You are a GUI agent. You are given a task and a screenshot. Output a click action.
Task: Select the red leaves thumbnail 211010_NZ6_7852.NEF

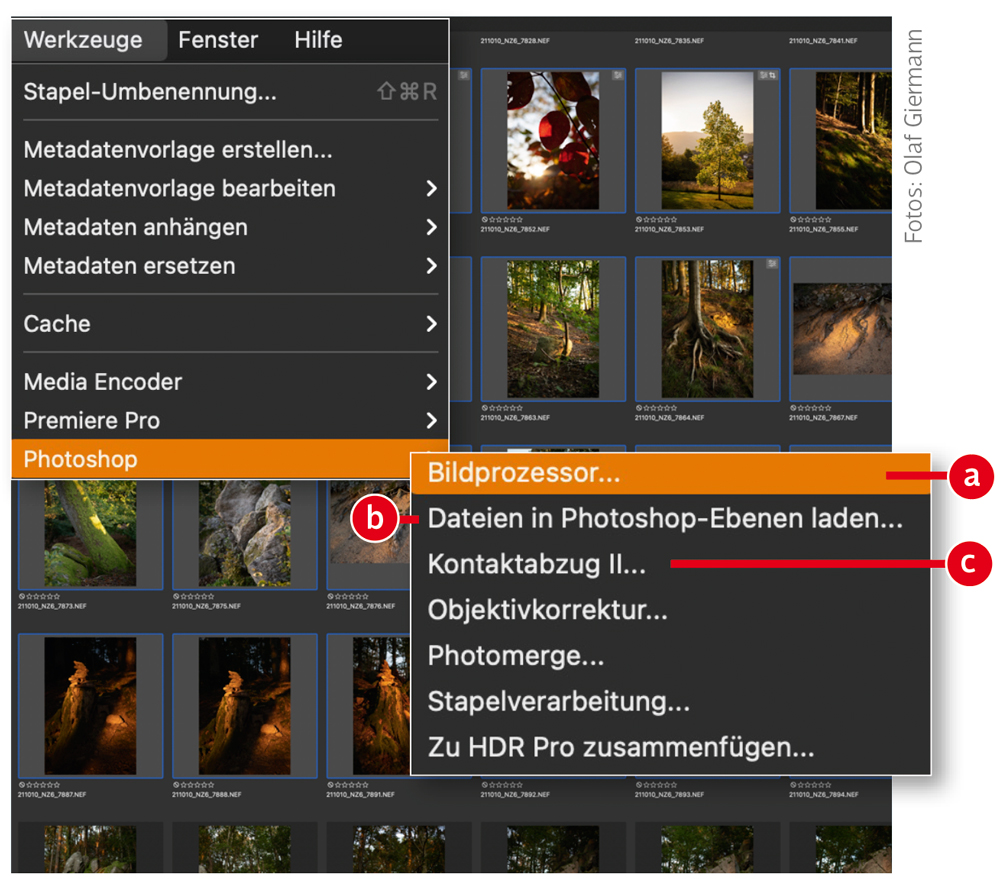553,140
